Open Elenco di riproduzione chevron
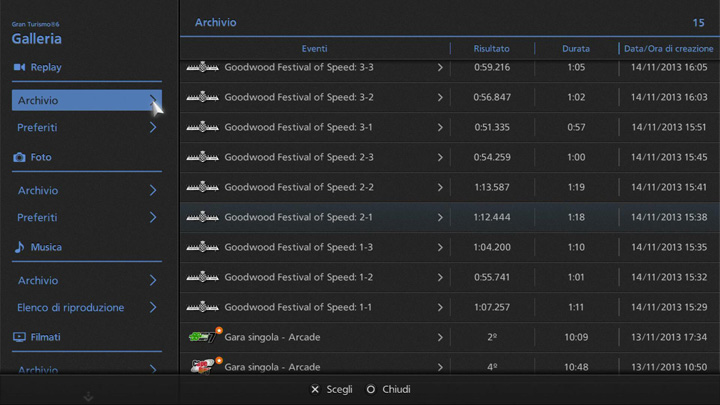720x405 pixels. click(x=153, y=307)
